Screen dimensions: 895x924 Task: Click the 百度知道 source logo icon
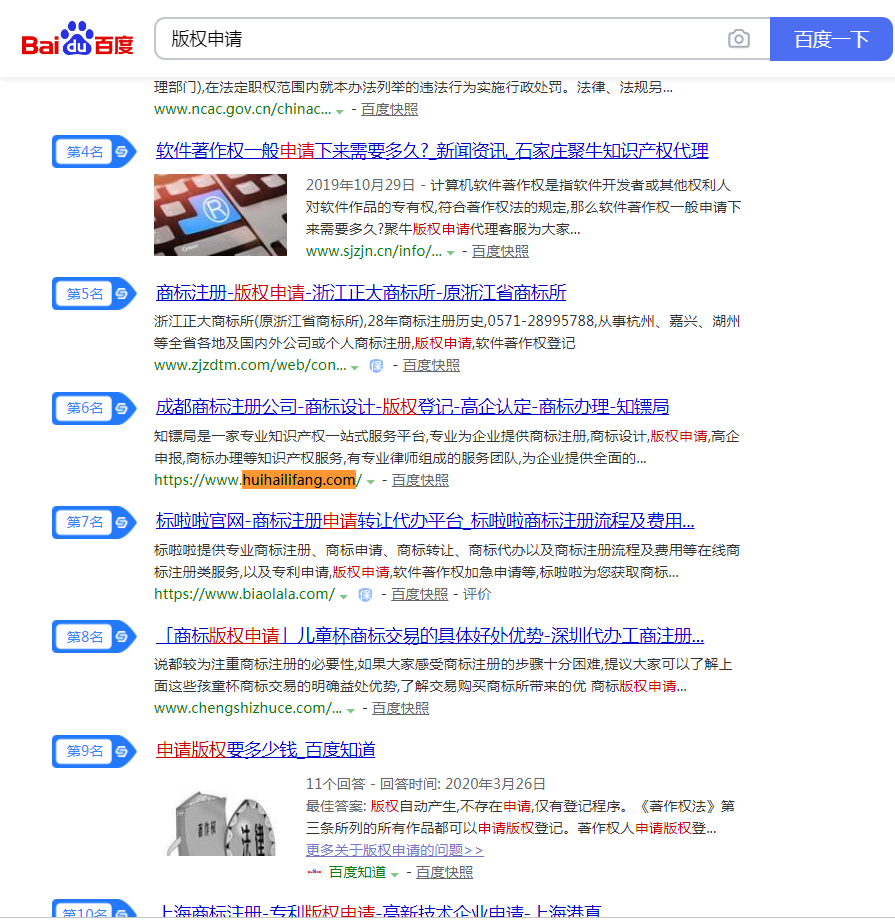[x=315, y=872]
